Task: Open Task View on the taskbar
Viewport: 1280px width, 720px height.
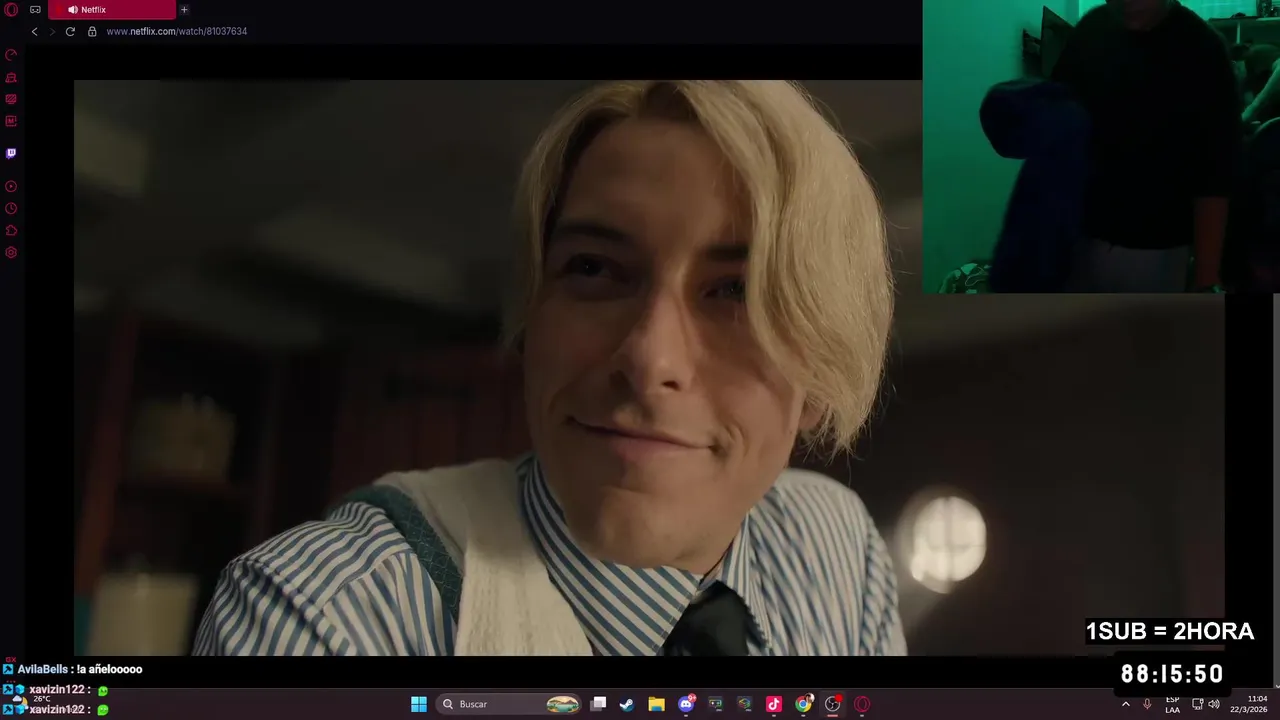Action: [x=598, y=704]
